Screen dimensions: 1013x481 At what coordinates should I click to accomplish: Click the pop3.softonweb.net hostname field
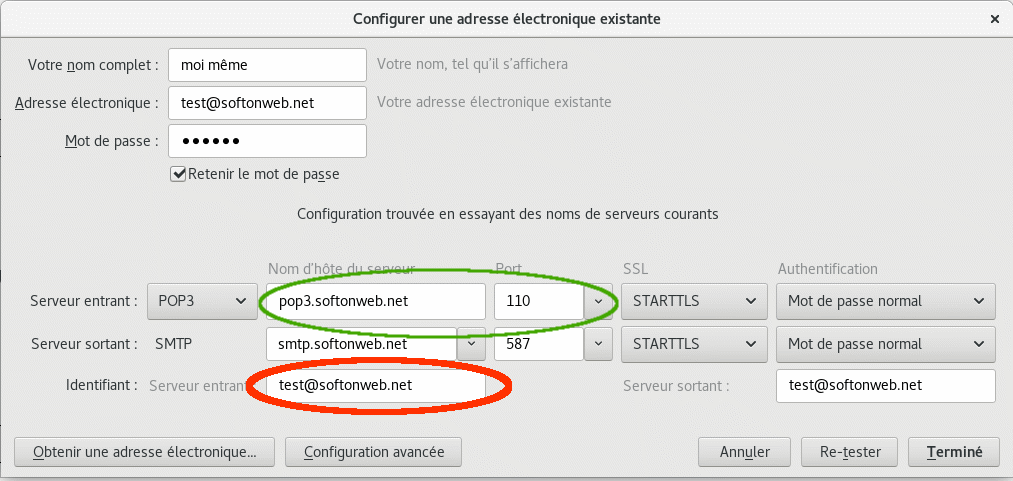(x=375, y=301)
